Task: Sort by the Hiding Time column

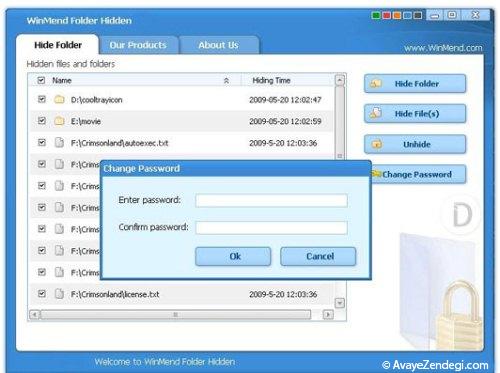Action: coord(271,80)
